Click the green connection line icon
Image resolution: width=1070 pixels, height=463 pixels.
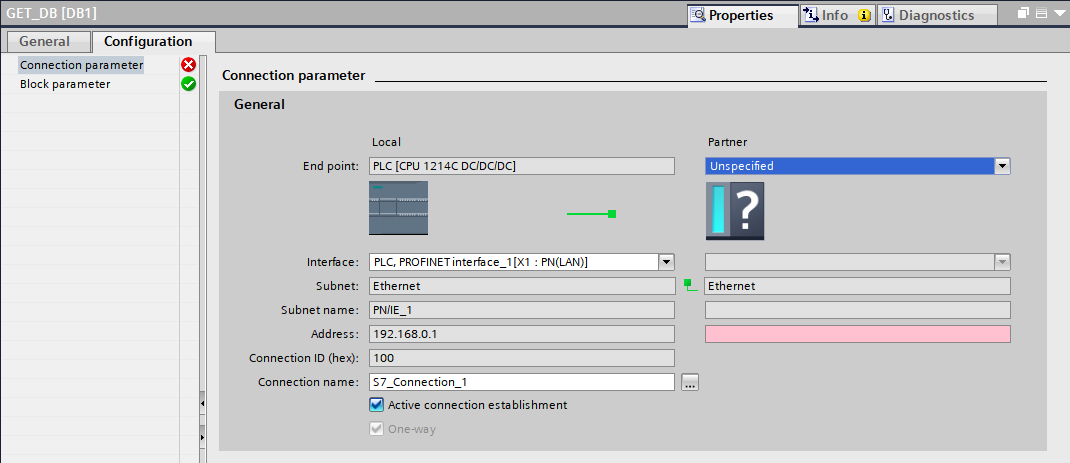click(x=592, y=214)
